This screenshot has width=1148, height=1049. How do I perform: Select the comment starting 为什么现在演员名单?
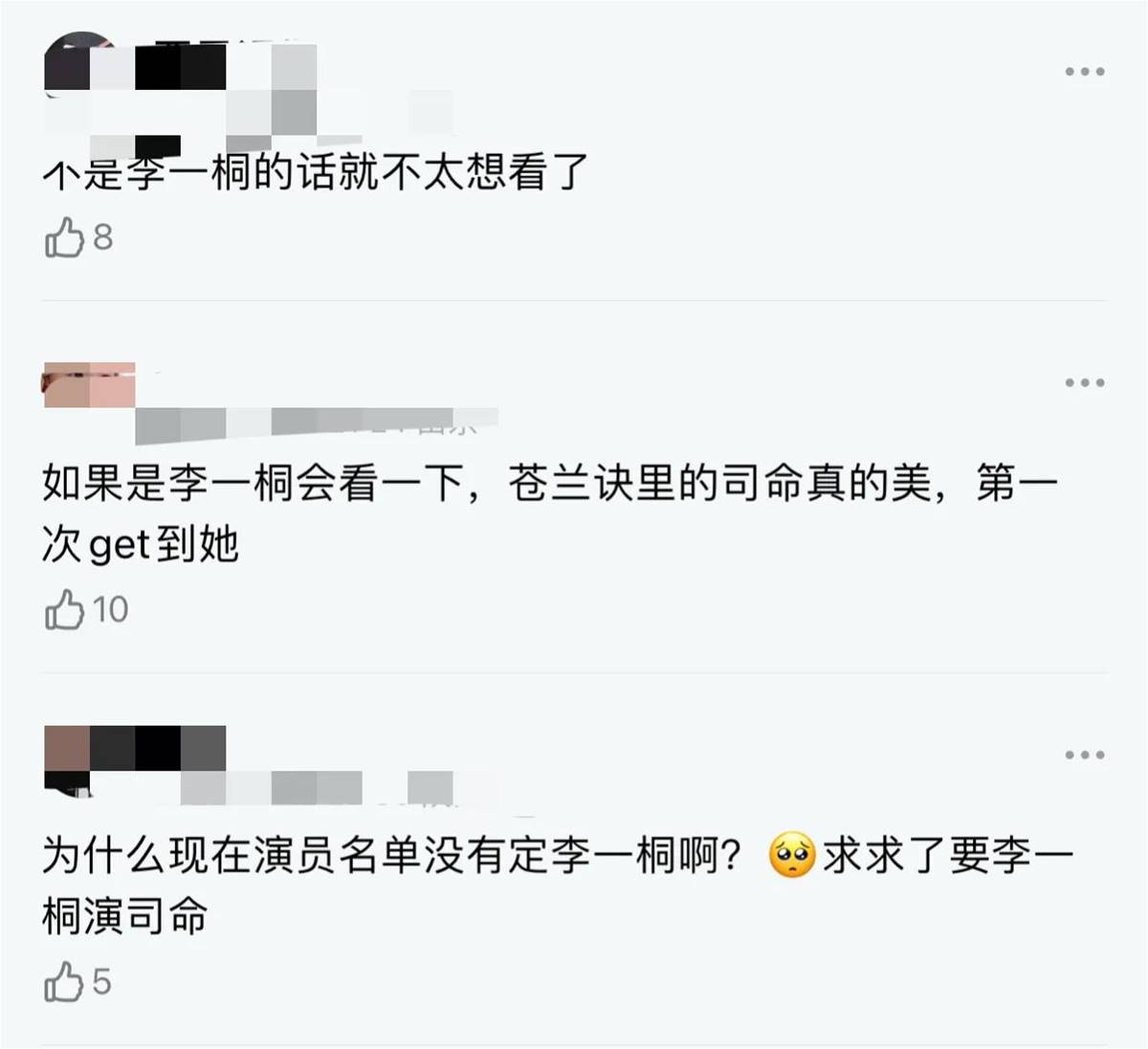[x=558, y=885]
